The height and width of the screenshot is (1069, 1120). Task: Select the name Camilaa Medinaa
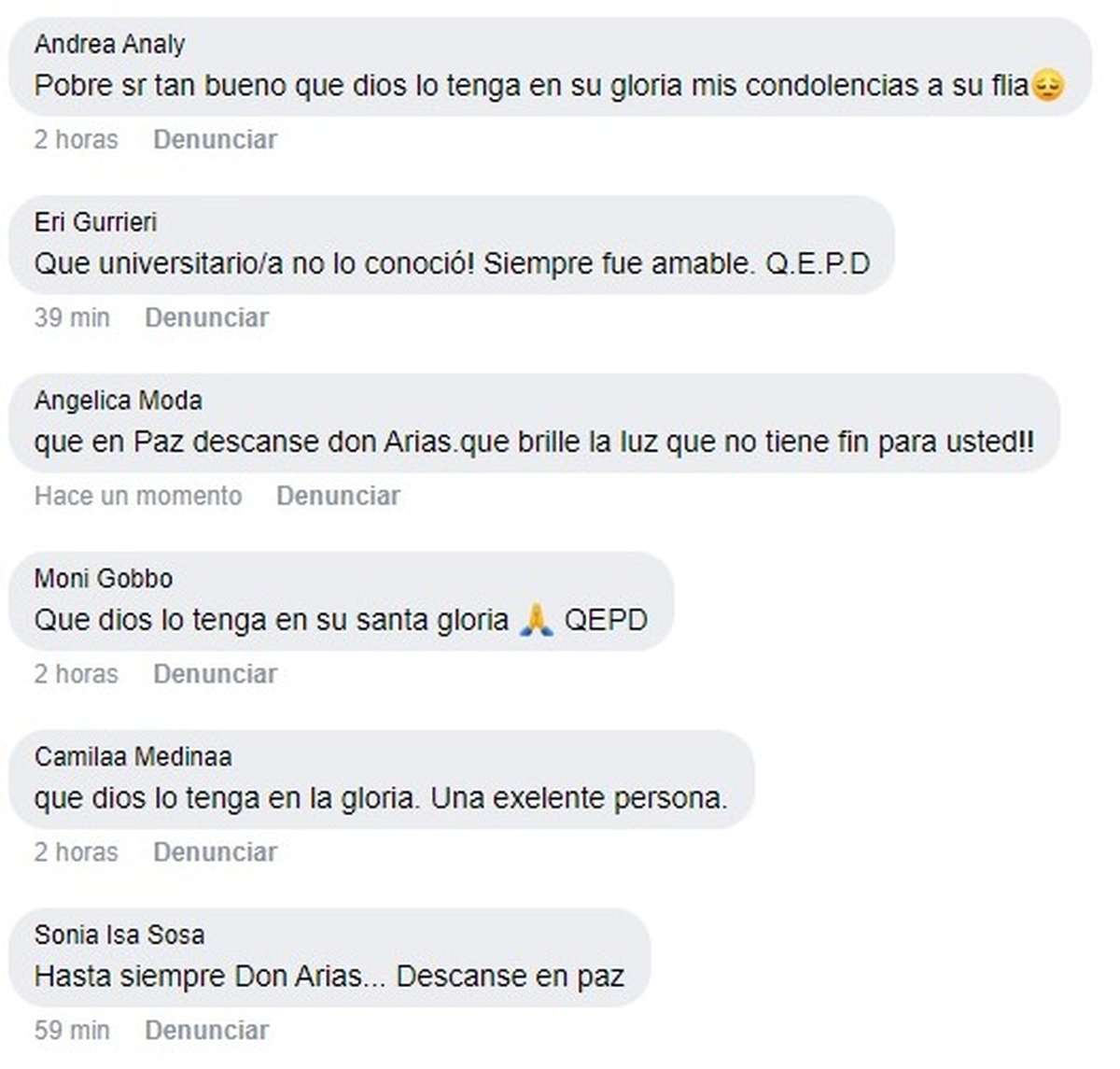(133, 756)
